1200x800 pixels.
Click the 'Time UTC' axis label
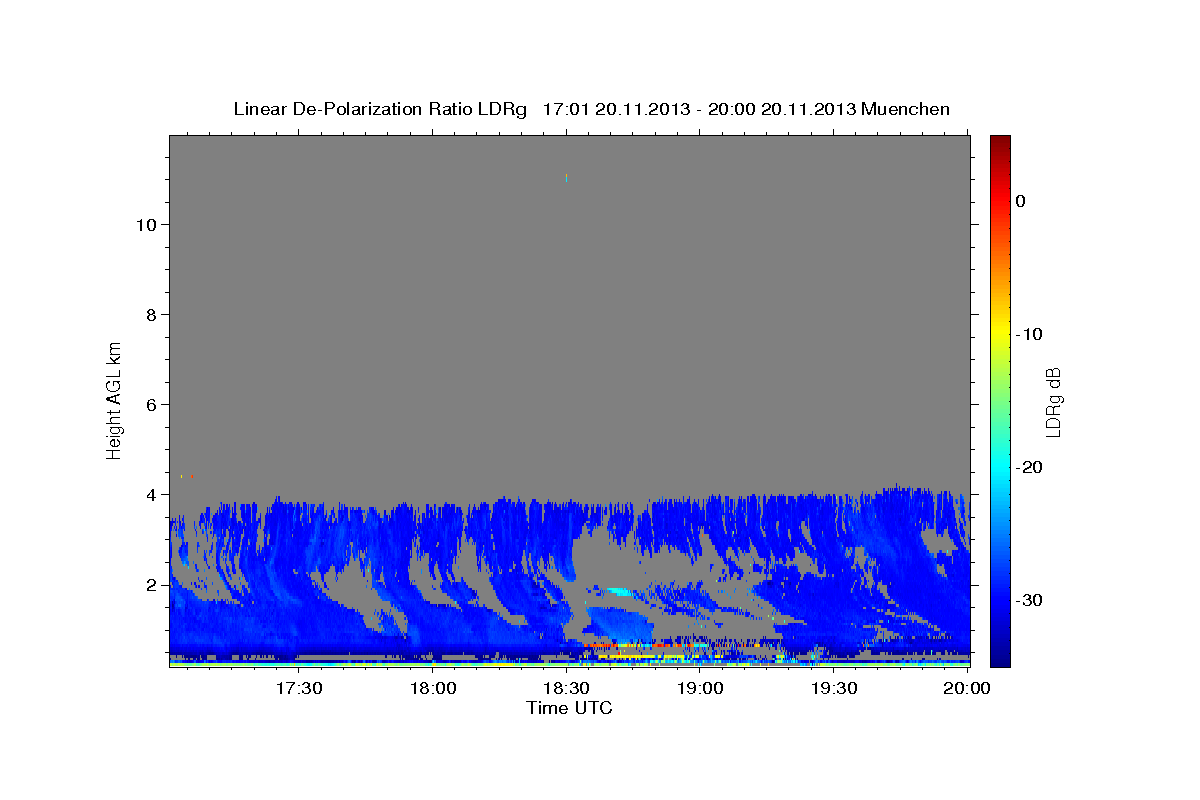pyautogui.click(x=569, y=708)
